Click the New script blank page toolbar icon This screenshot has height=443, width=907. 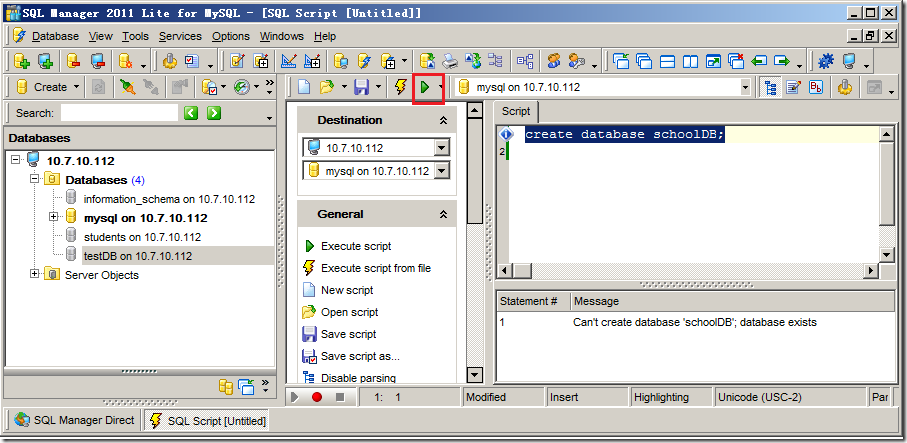pos(304,87)
